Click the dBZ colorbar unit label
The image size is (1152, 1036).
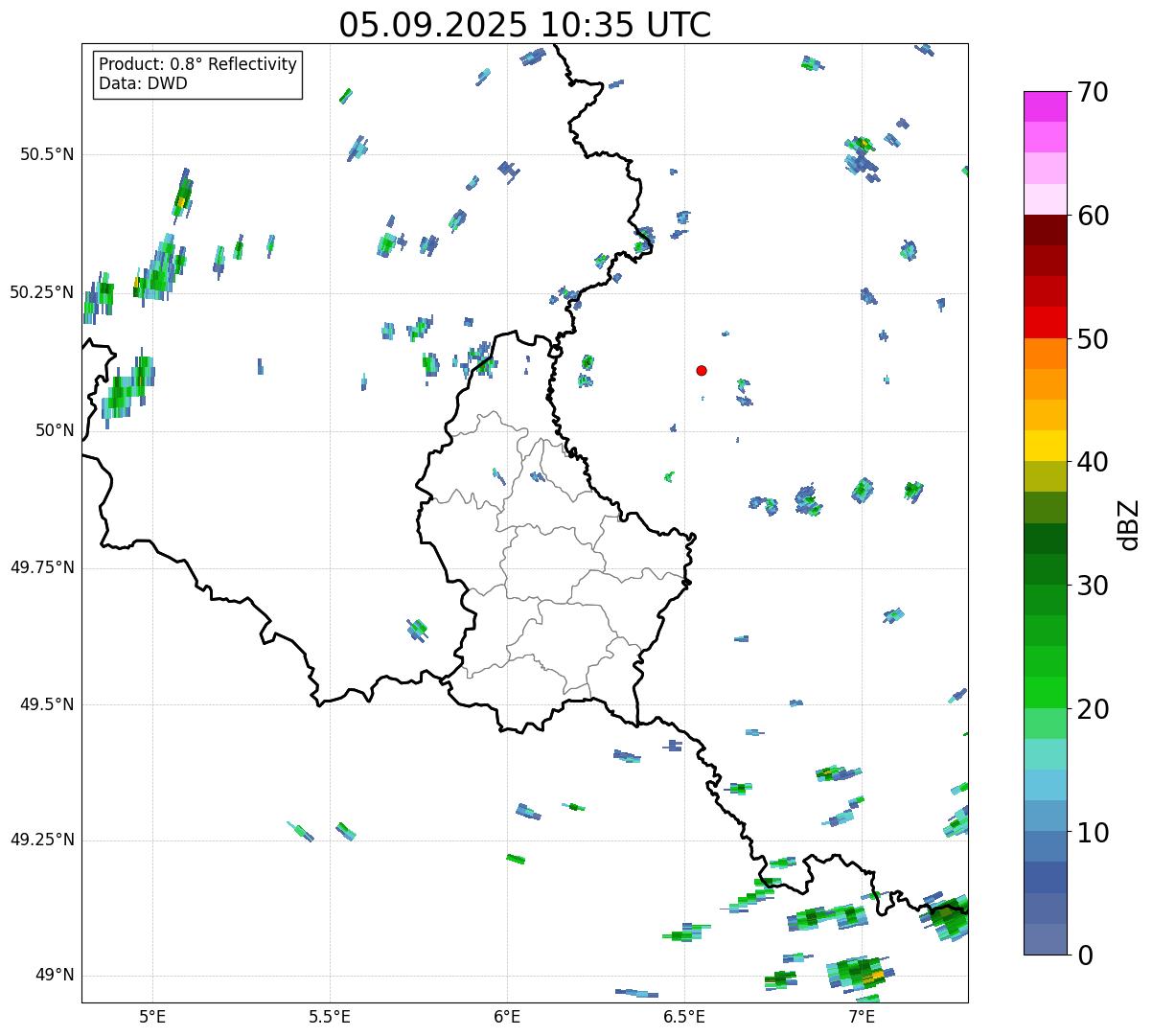(1129, 524)
